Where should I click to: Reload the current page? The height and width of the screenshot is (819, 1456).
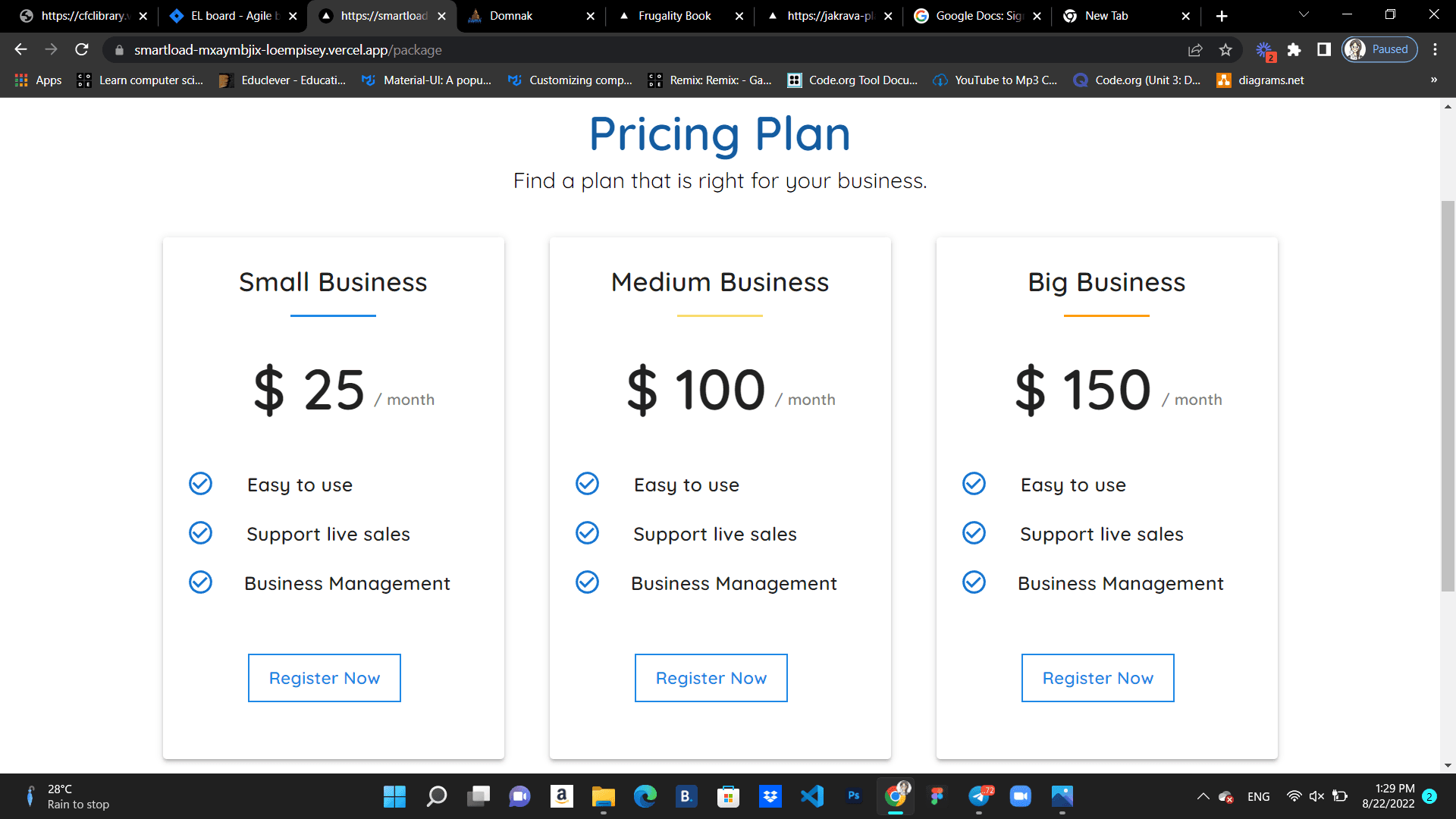82,50
